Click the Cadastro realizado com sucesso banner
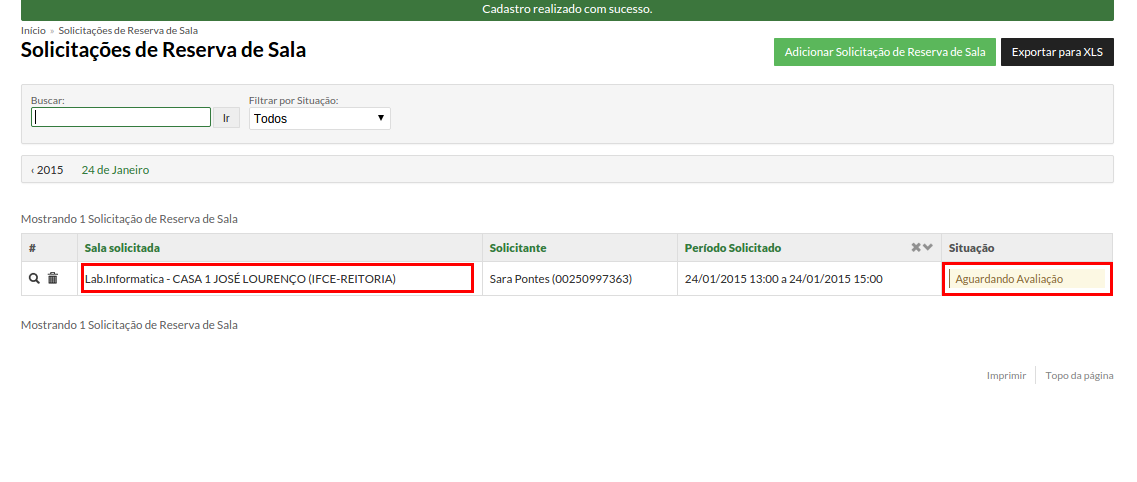 click(x=567, y=9)
